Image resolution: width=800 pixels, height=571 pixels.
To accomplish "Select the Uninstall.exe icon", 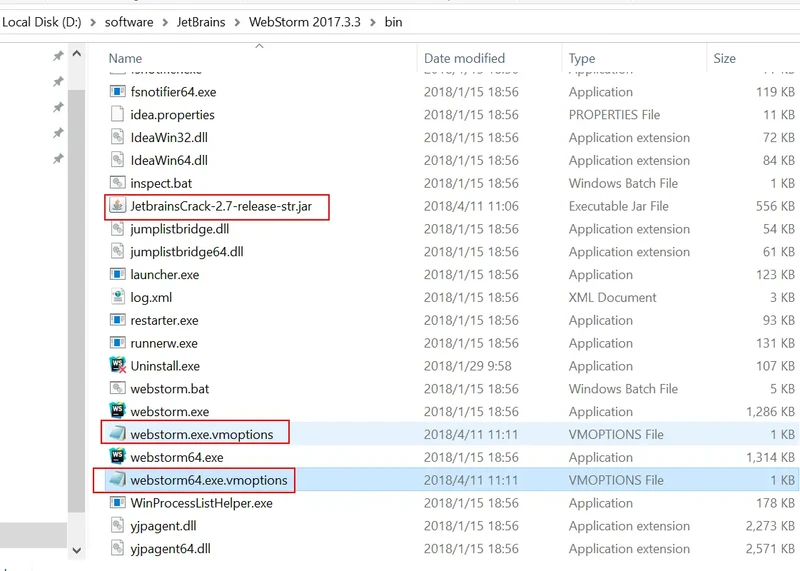I will click(117, 365).
